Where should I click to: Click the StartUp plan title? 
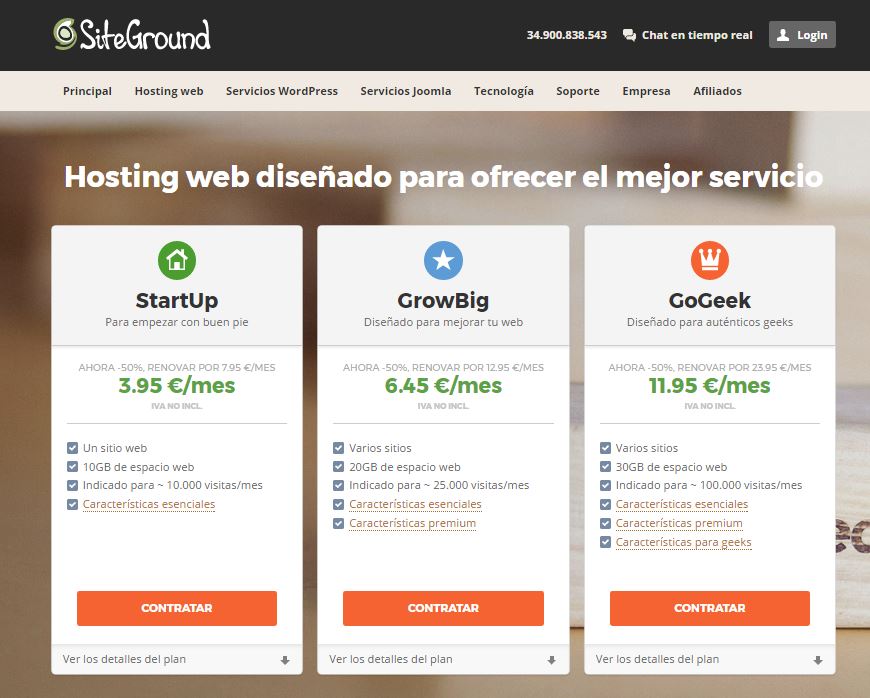tap(177, 301)
